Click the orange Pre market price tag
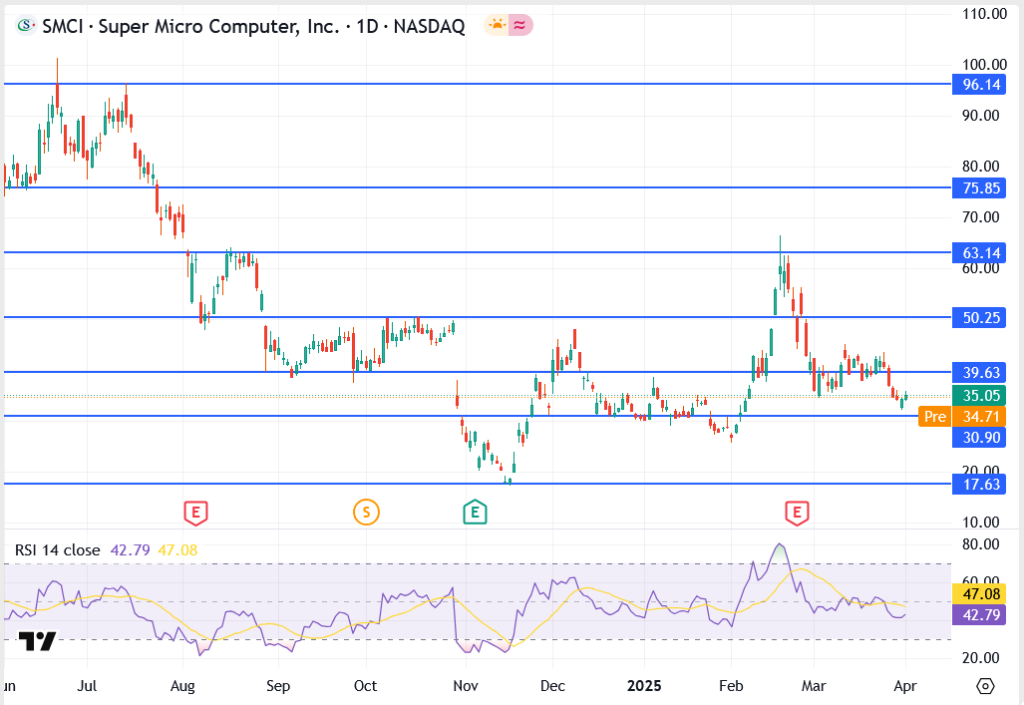Image resolution: width=1024 pixels, height=705 pixels. (x=935, y=417)
